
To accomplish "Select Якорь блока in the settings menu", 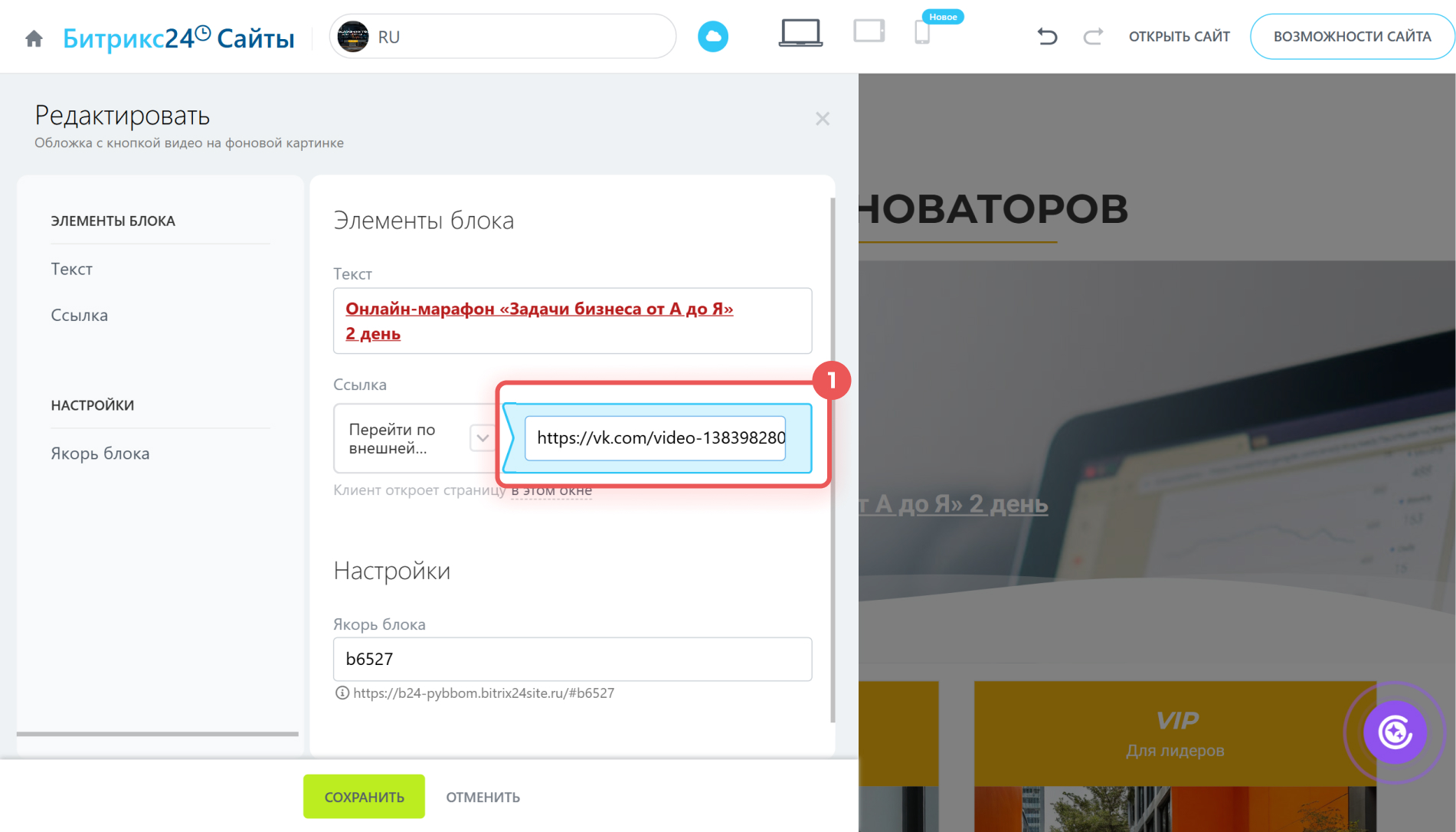I will tap(100, 454).
